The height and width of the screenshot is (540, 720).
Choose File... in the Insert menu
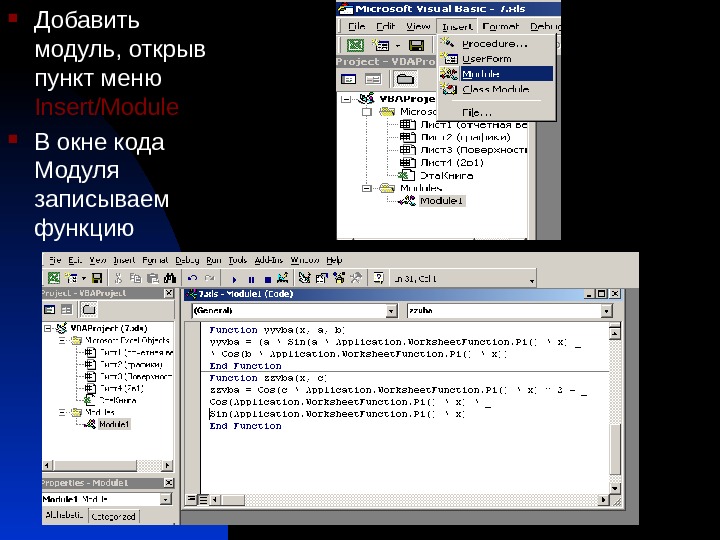(496, 112)
